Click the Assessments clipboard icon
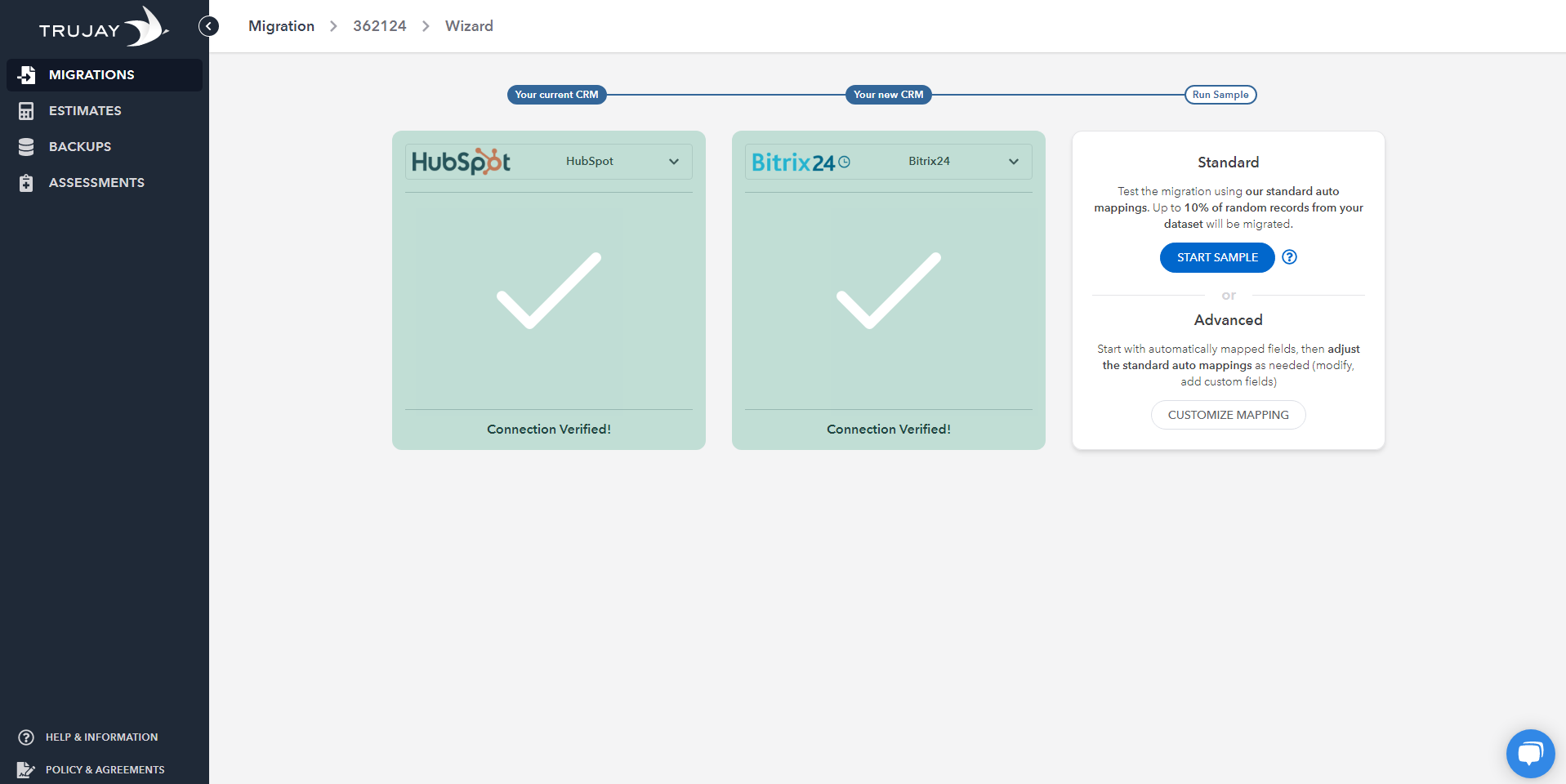Image resolution: width=1566 pixels, height=784 pixels. [x=26, y=183]
